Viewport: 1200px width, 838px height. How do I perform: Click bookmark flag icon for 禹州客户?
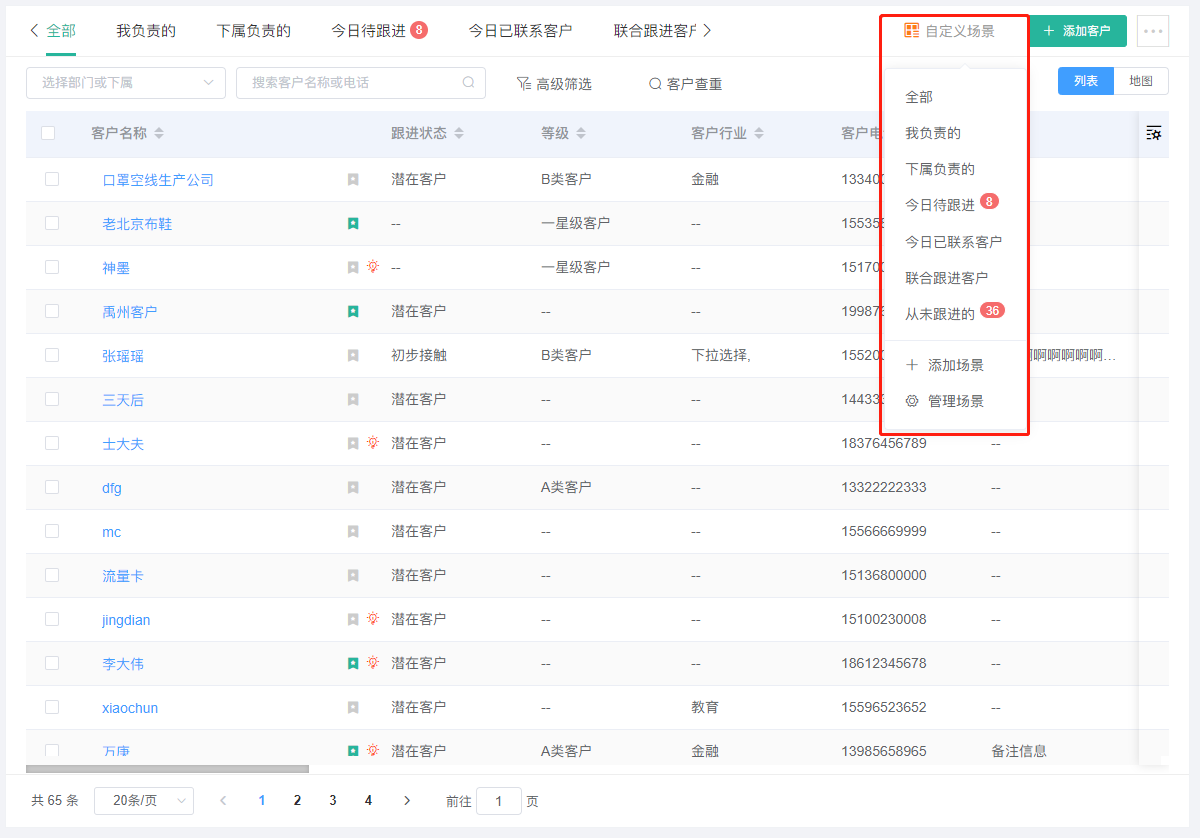pos(353,312)
